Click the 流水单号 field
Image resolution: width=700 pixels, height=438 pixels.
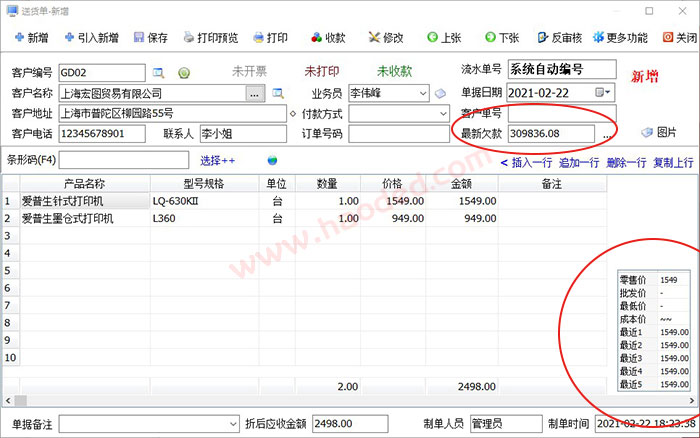[x=562, y=69]
